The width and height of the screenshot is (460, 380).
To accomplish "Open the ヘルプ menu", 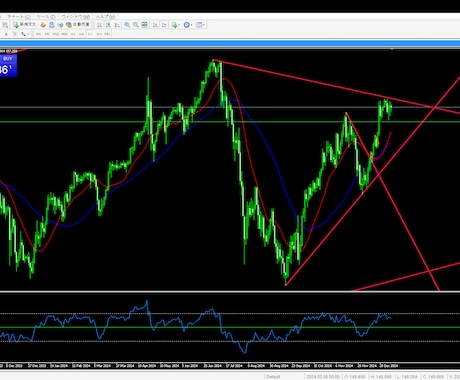I will (x=105, y=17).
